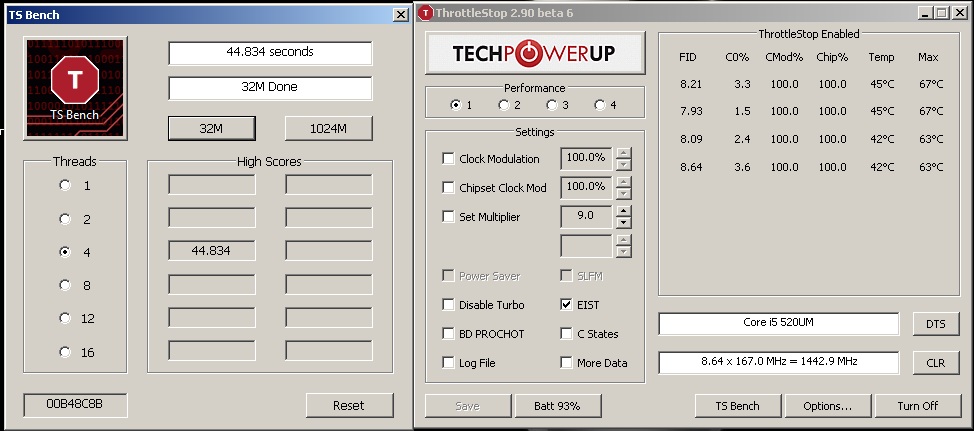974x431 pixels.
Task: Click the ThrottleStop title bar icon
Action: [425, 12]
